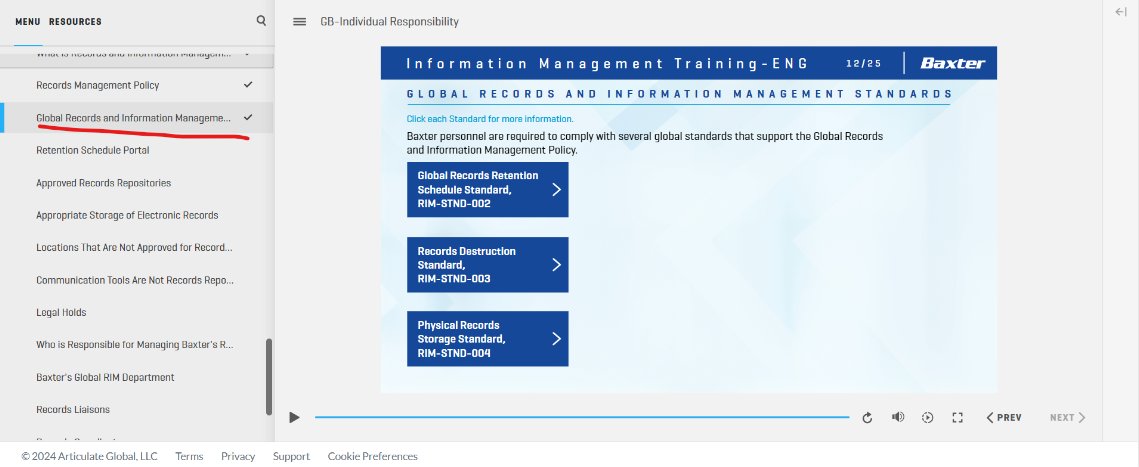Click the arrow chevron on Records Destruction Standard
The height and width of the screenshot is (467, 1139).
pos(556,264)
